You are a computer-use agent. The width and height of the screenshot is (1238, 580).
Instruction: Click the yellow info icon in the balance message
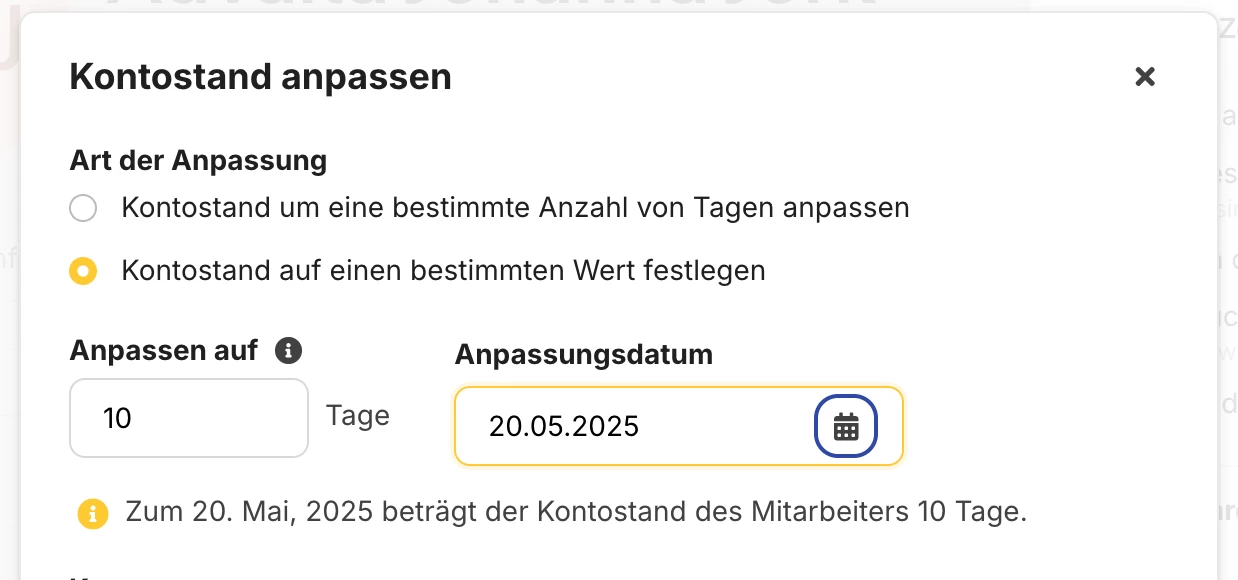click(92, 514)
